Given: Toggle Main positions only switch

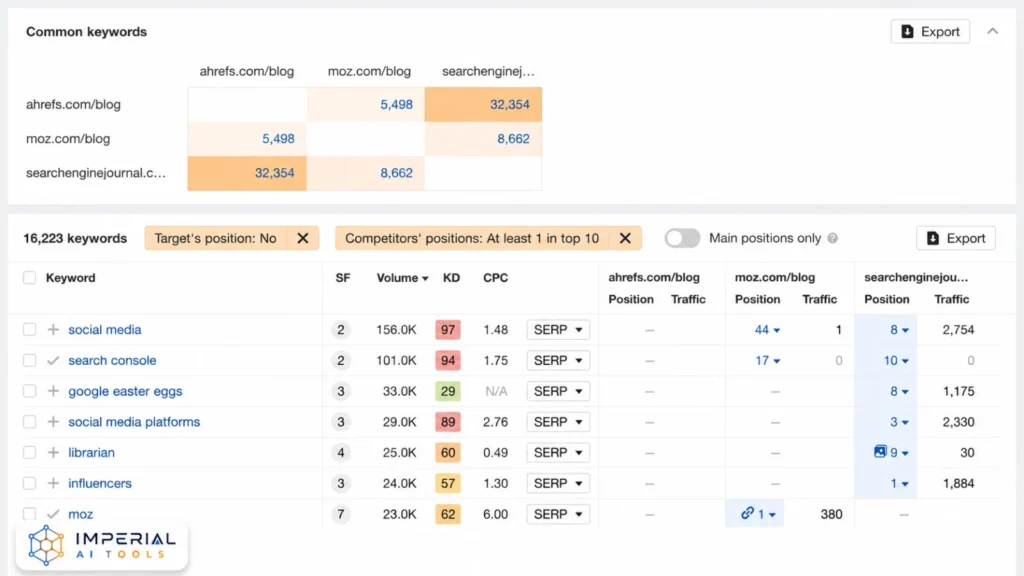Looking at the screenshot, I should 682,238.
